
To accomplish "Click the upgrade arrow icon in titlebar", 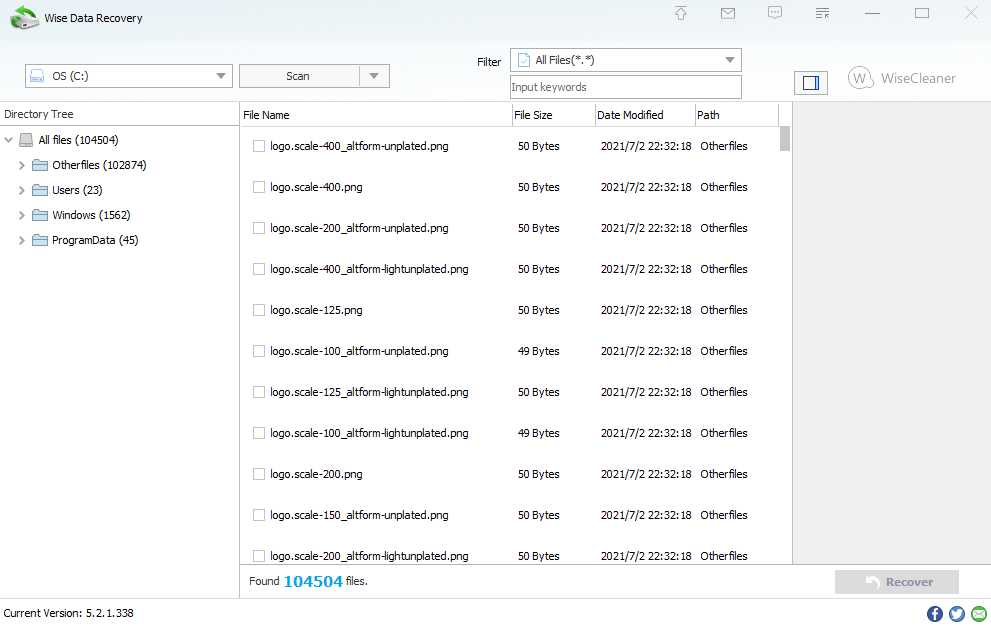I will coord(680,13).
